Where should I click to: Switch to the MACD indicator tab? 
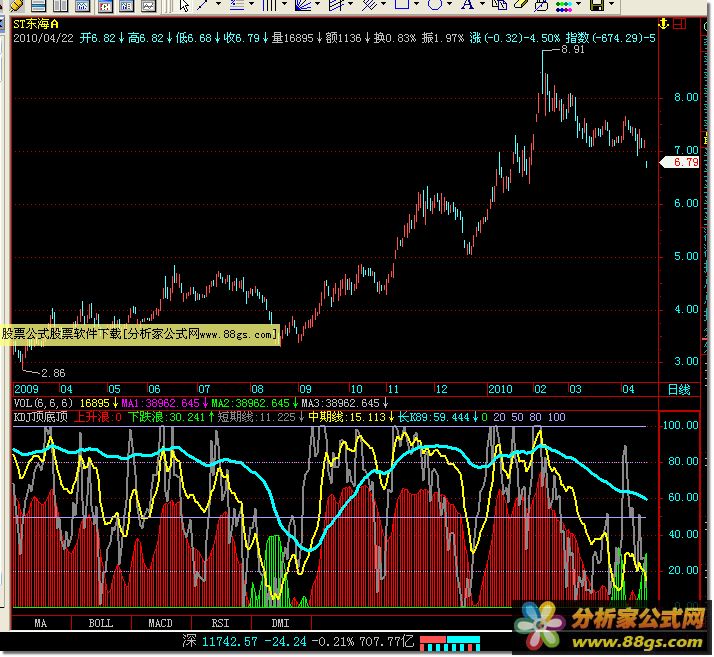pos(160,623)
